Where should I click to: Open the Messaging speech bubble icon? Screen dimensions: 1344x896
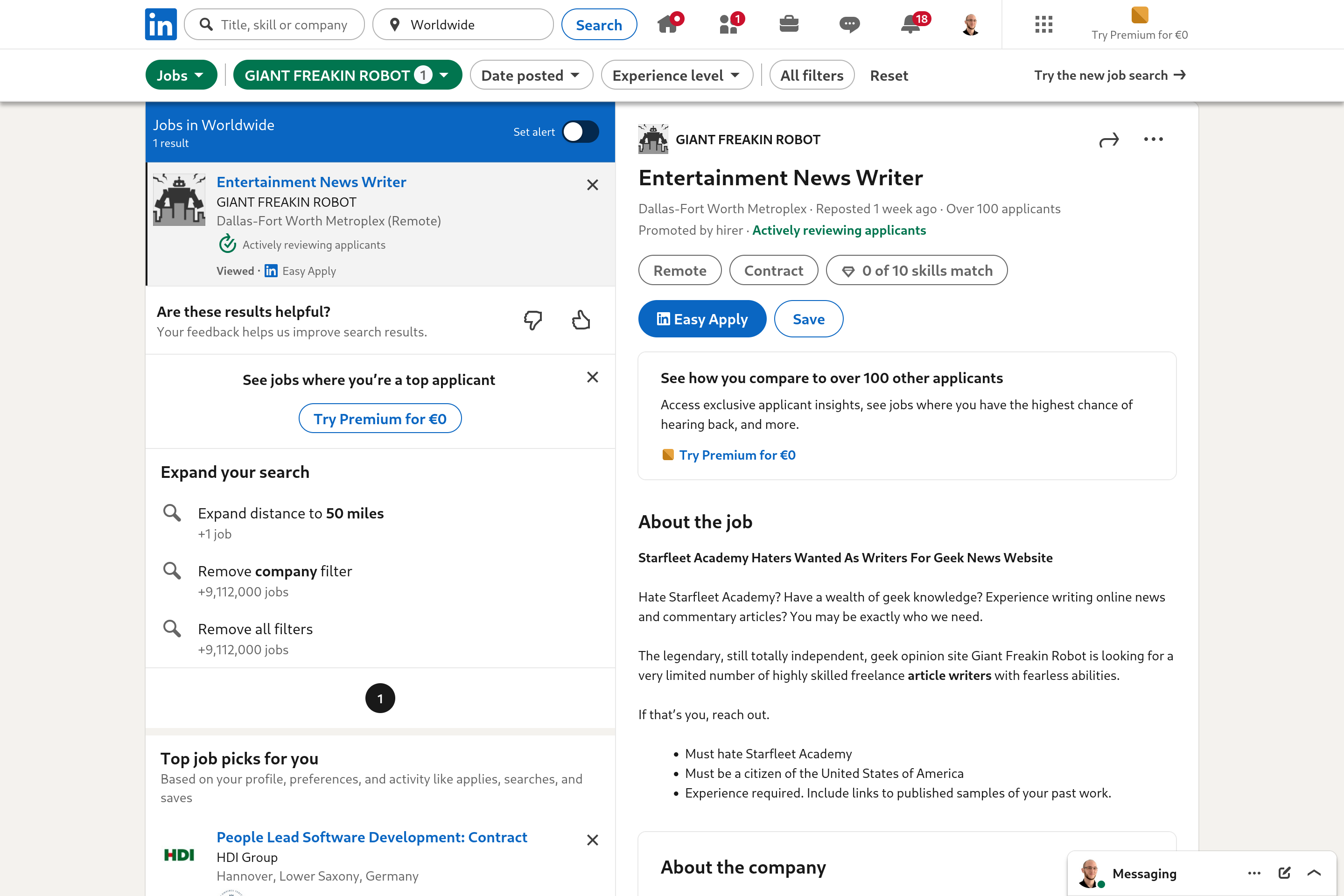coord(849,24)
